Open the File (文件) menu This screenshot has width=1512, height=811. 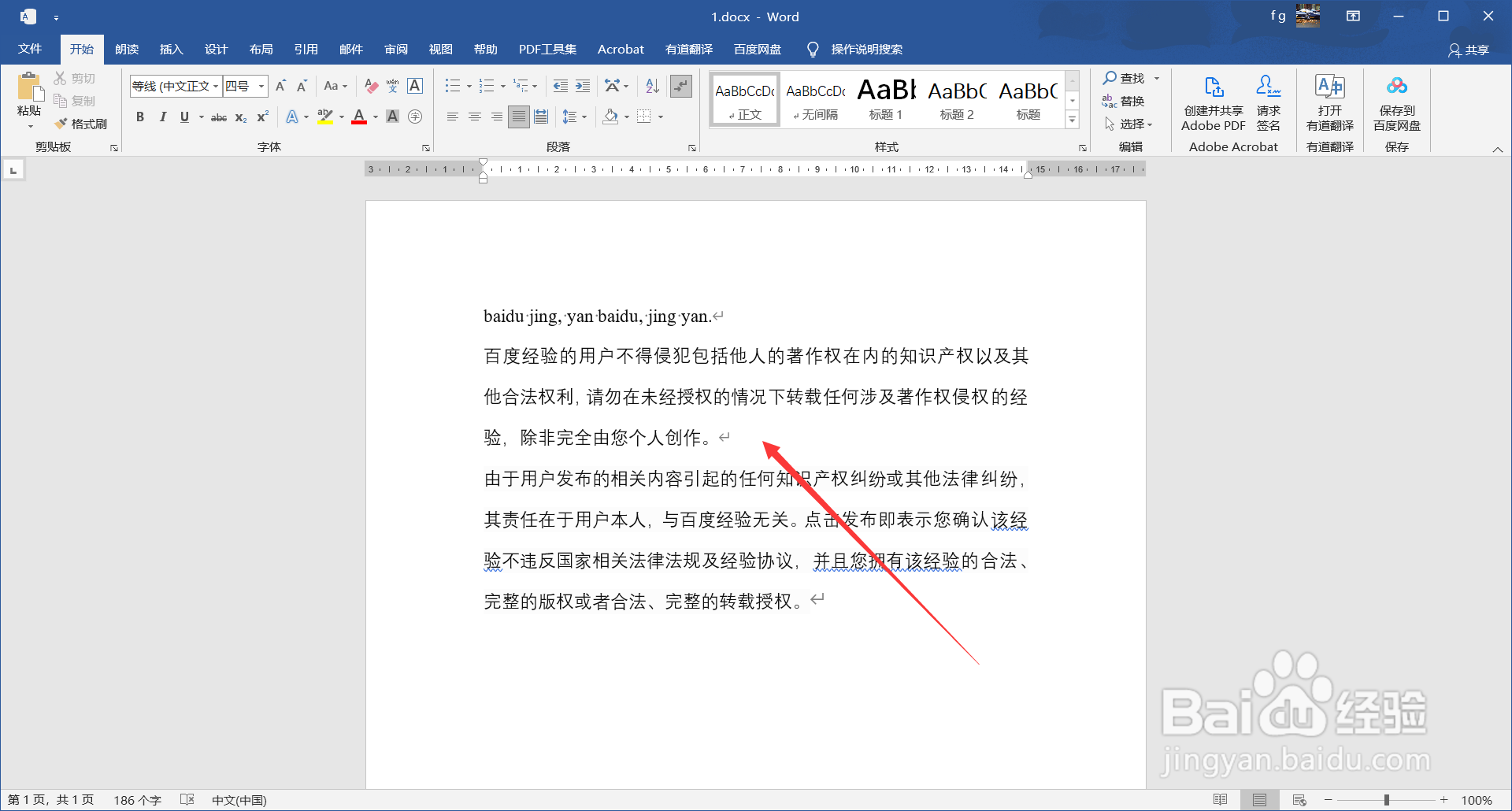click(x=30, y=49)
